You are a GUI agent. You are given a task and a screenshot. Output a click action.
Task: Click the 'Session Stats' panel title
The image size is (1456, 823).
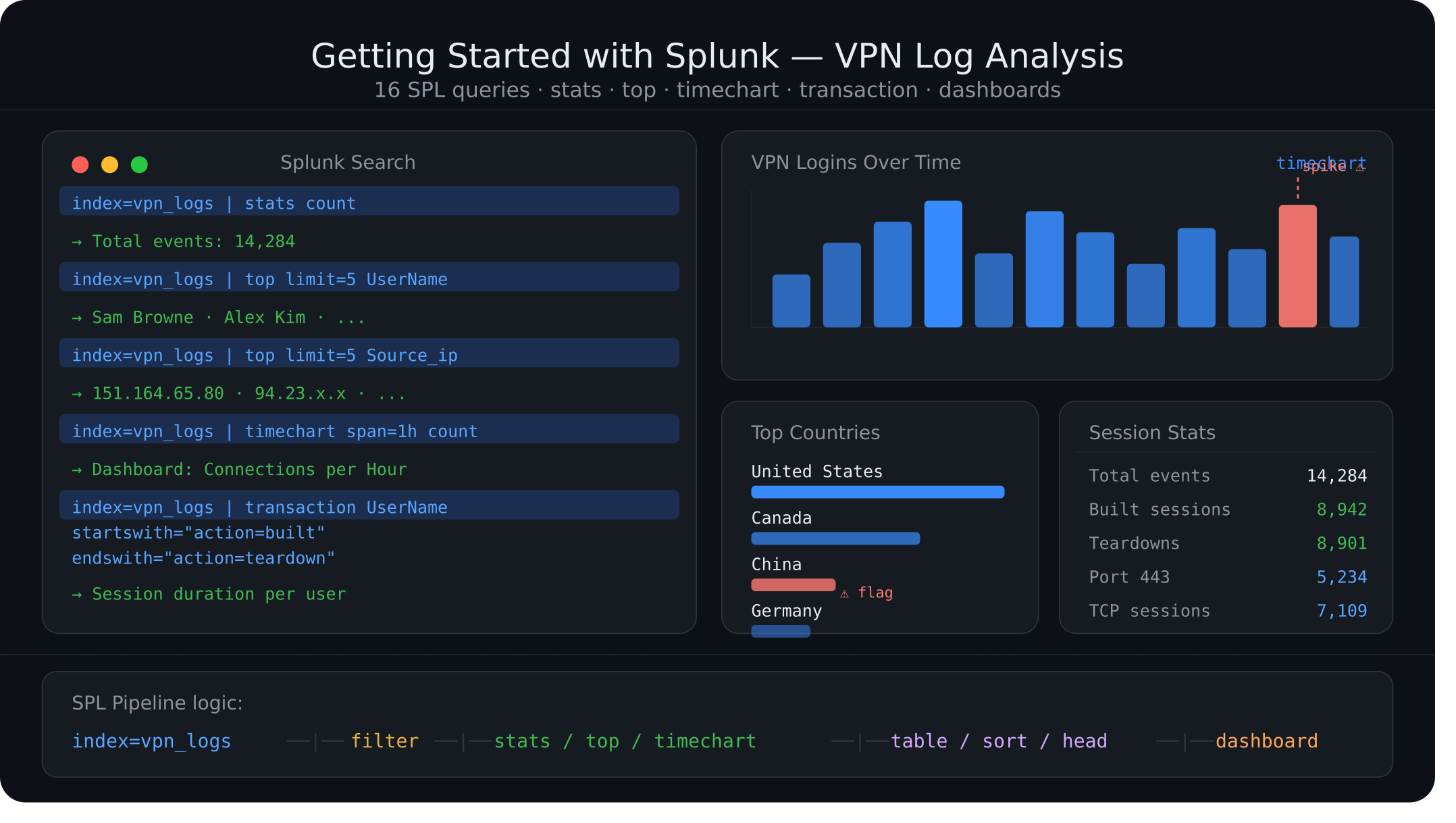click(1152, 433)
